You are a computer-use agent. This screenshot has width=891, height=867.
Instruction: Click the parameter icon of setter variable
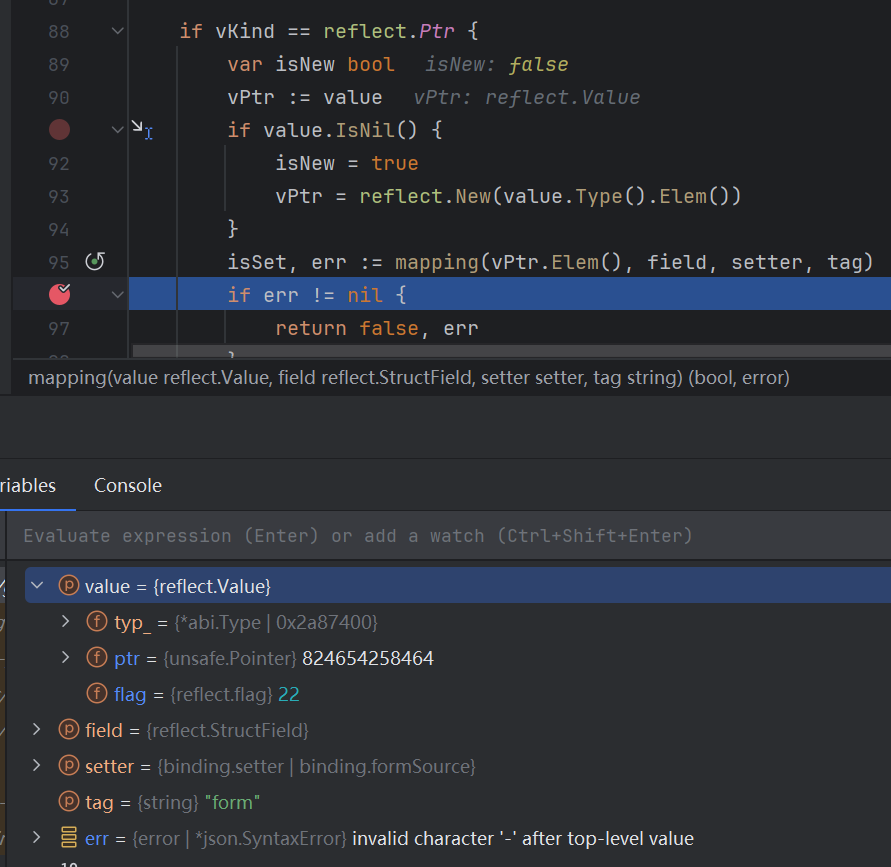click(x=69, y=766)
